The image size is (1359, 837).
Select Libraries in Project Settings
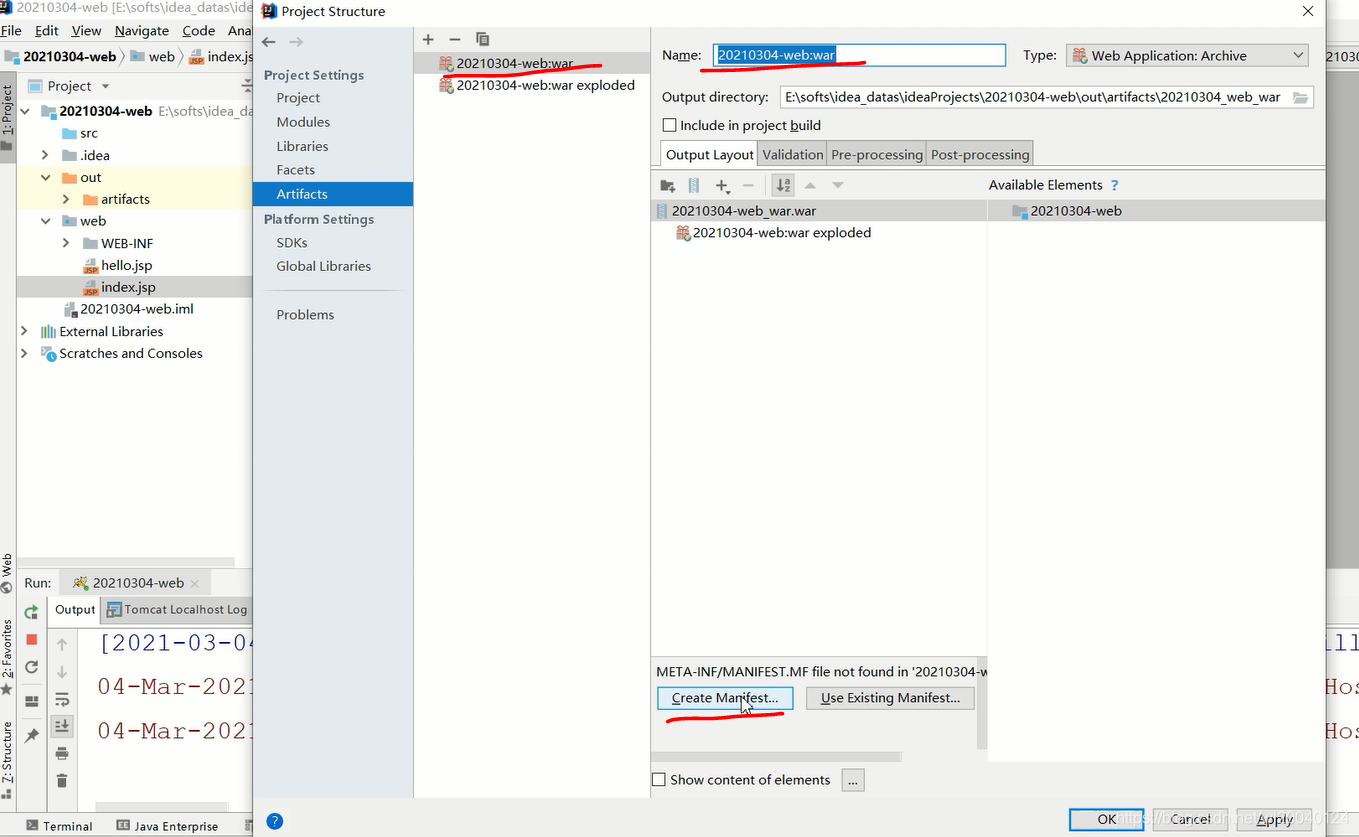[302, 146]
